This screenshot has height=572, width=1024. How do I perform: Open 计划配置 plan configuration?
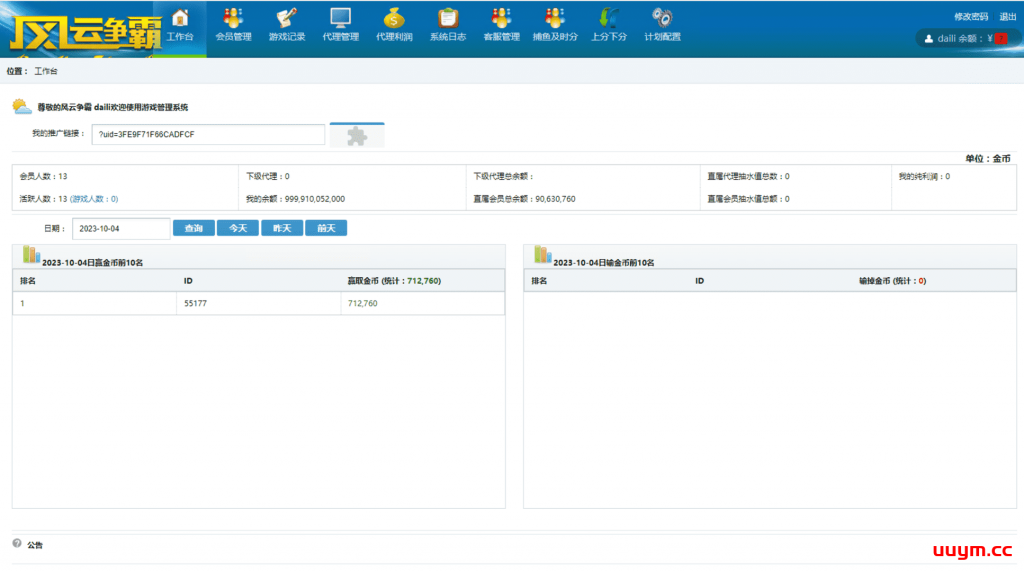tap(662, 24)
